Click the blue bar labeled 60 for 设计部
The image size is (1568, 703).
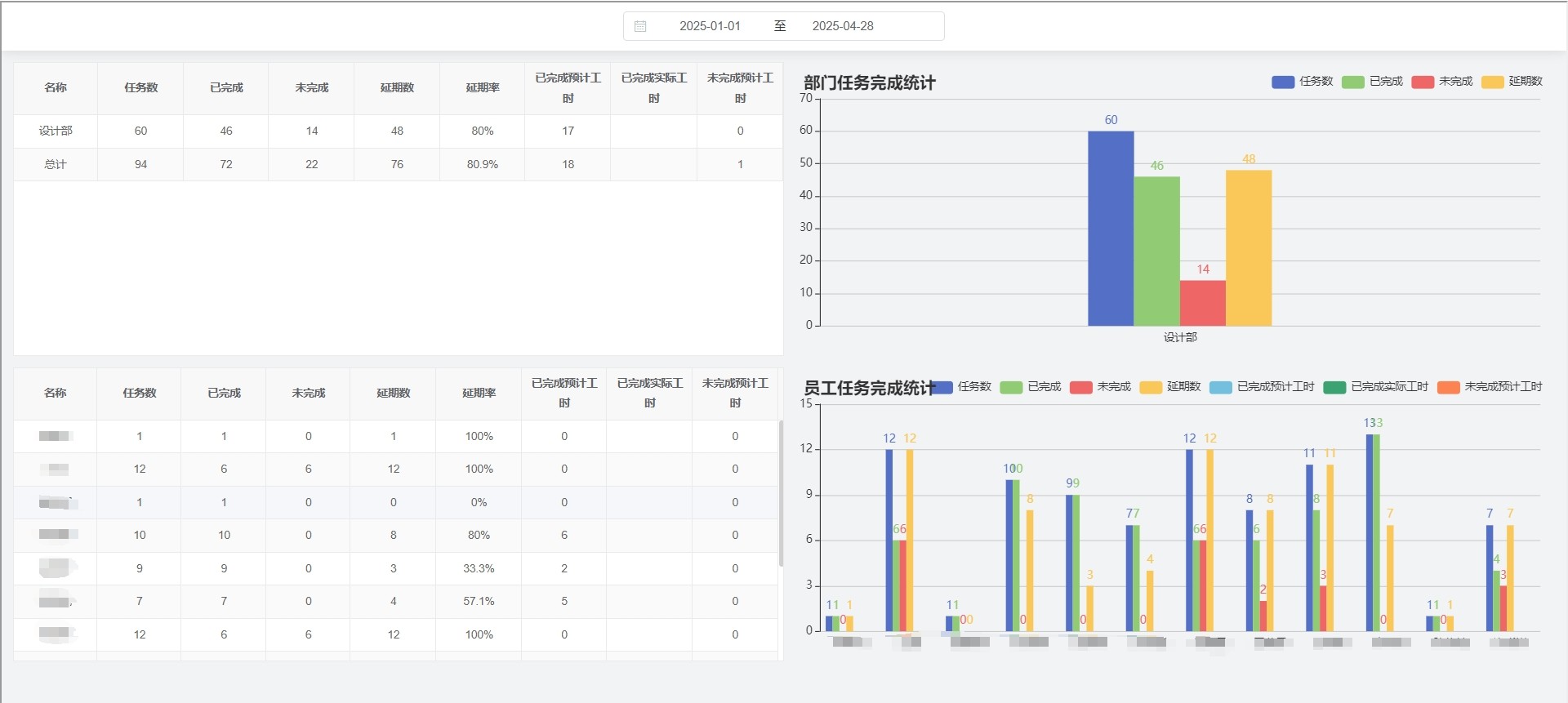point(1110,229)
